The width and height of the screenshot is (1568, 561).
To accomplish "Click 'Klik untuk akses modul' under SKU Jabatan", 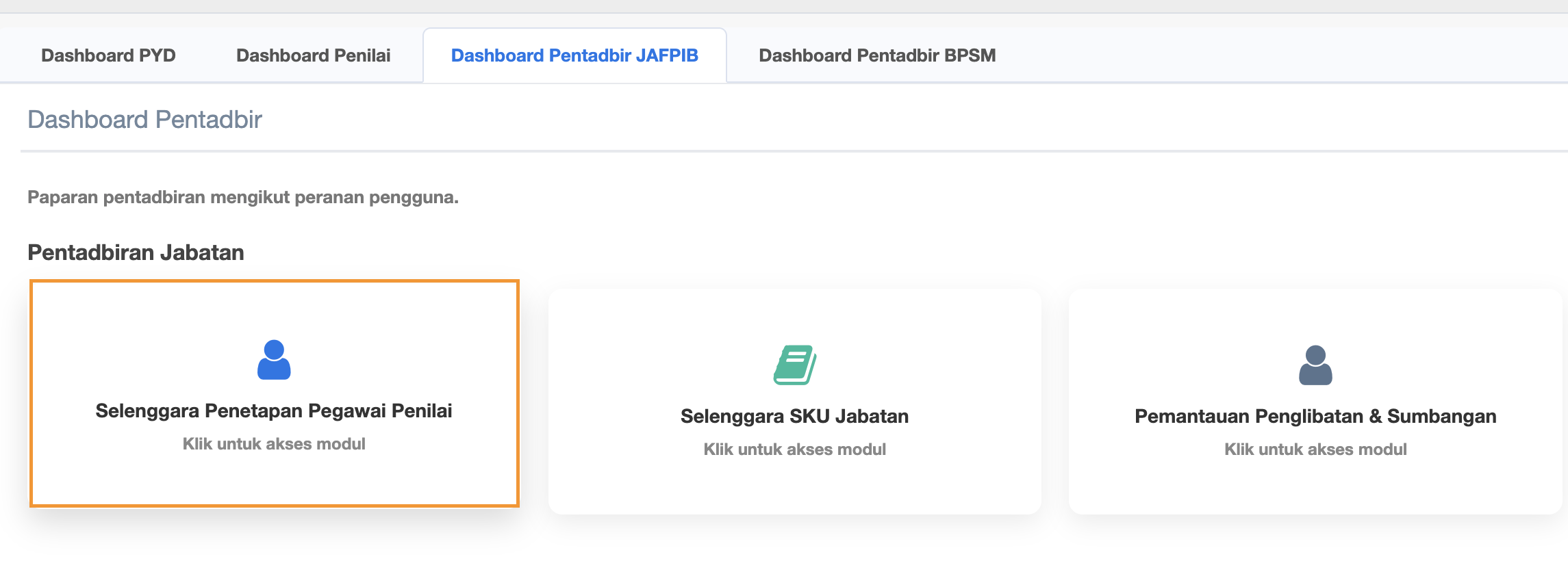I will coord(794,449).
